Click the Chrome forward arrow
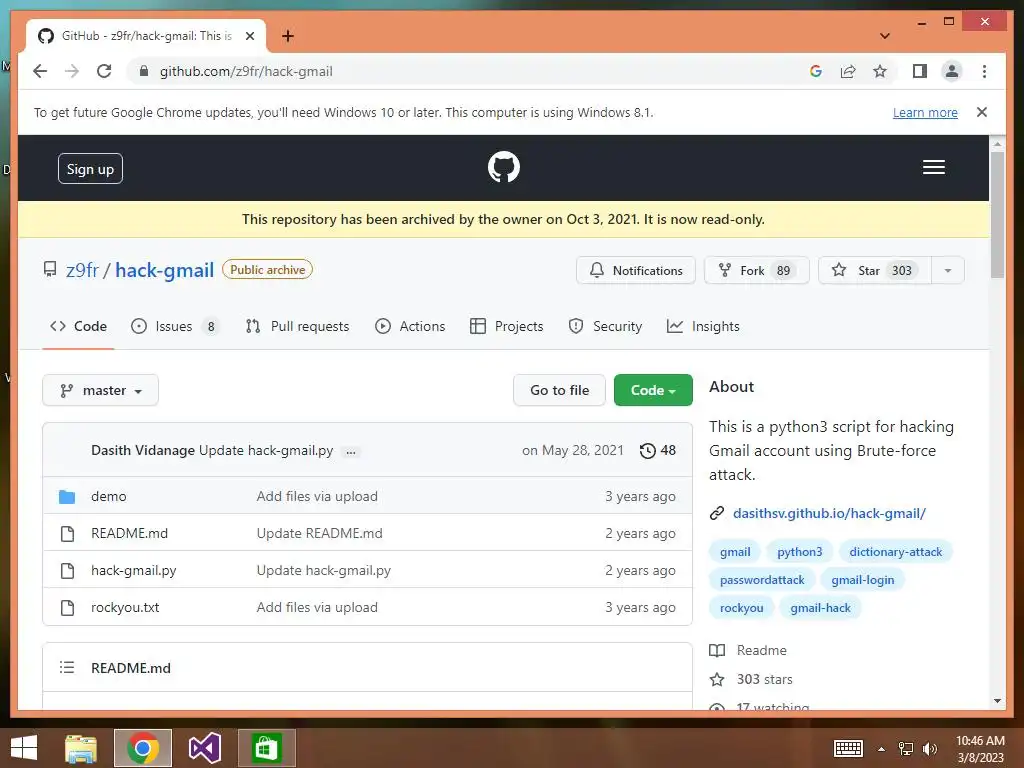Screen dimensions: 1024x768 [72, 71]
